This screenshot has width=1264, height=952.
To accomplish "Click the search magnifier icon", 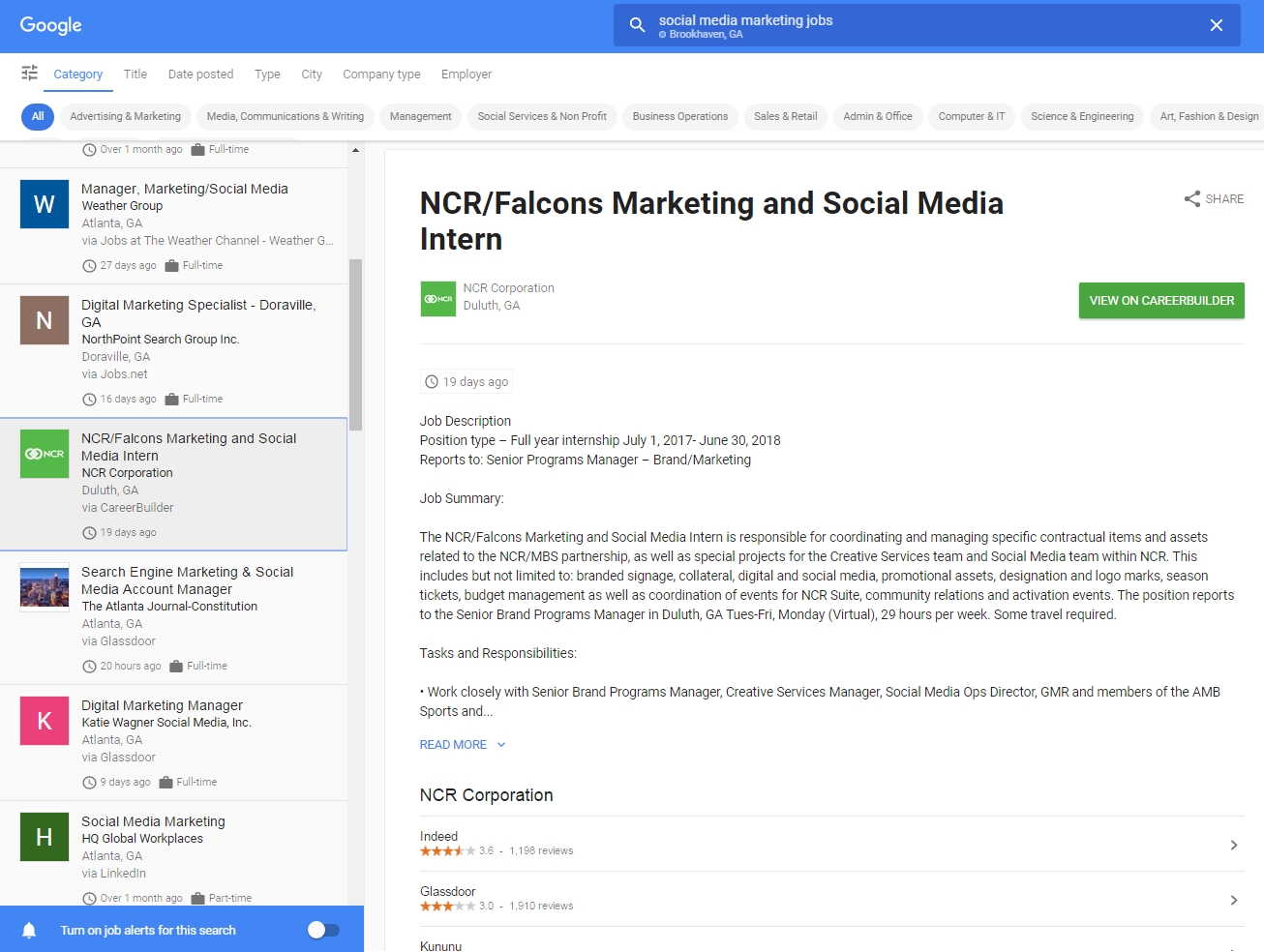I will [x=637, y=25].
